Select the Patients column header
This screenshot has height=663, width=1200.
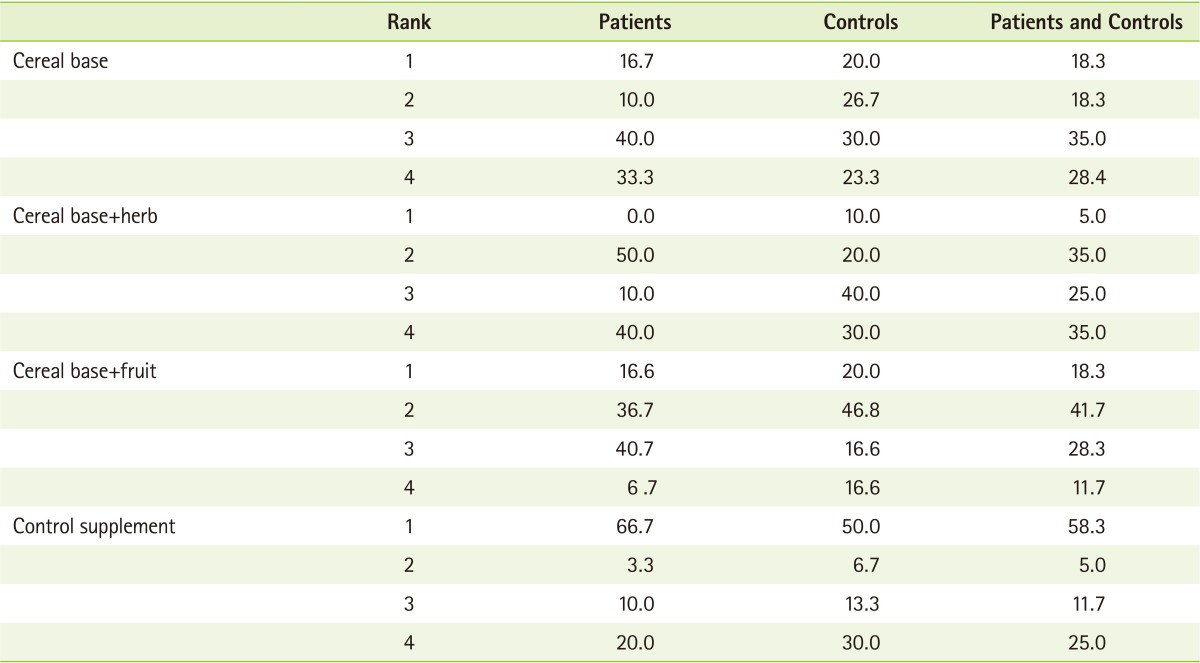635,22
